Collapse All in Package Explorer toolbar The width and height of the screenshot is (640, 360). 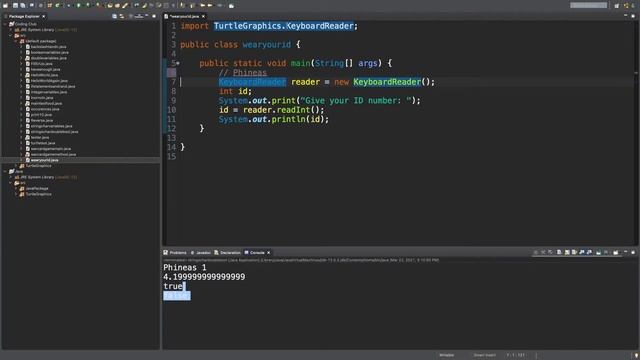115,16
